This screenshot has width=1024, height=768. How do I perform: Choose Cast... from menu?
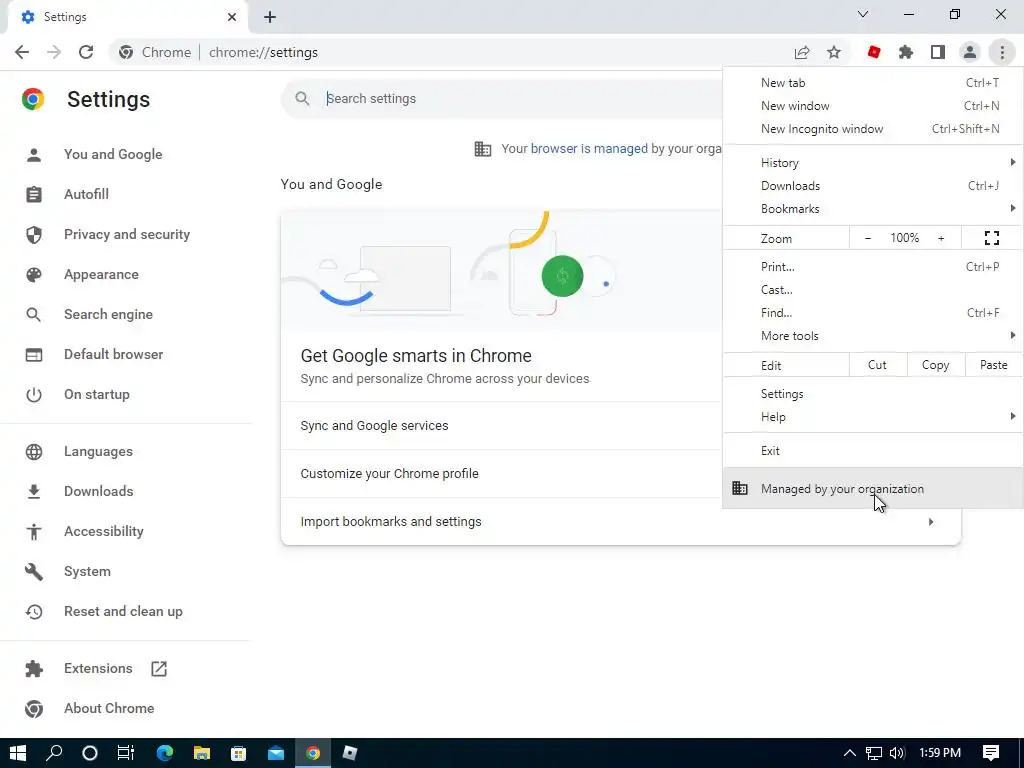(x=873, y=290)
